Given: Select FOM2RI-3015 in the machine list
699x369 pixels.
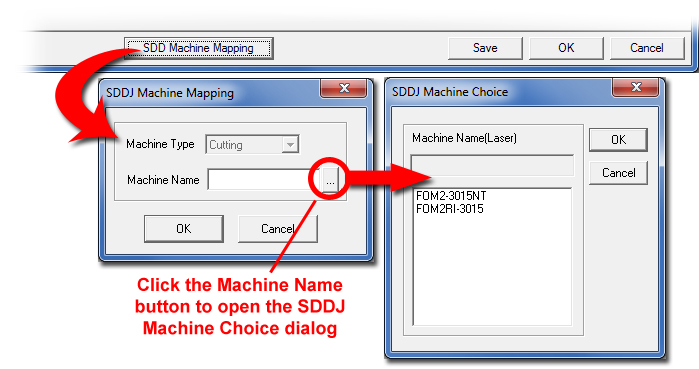Looking at the screenshot, I should click(x=450, y=209).
